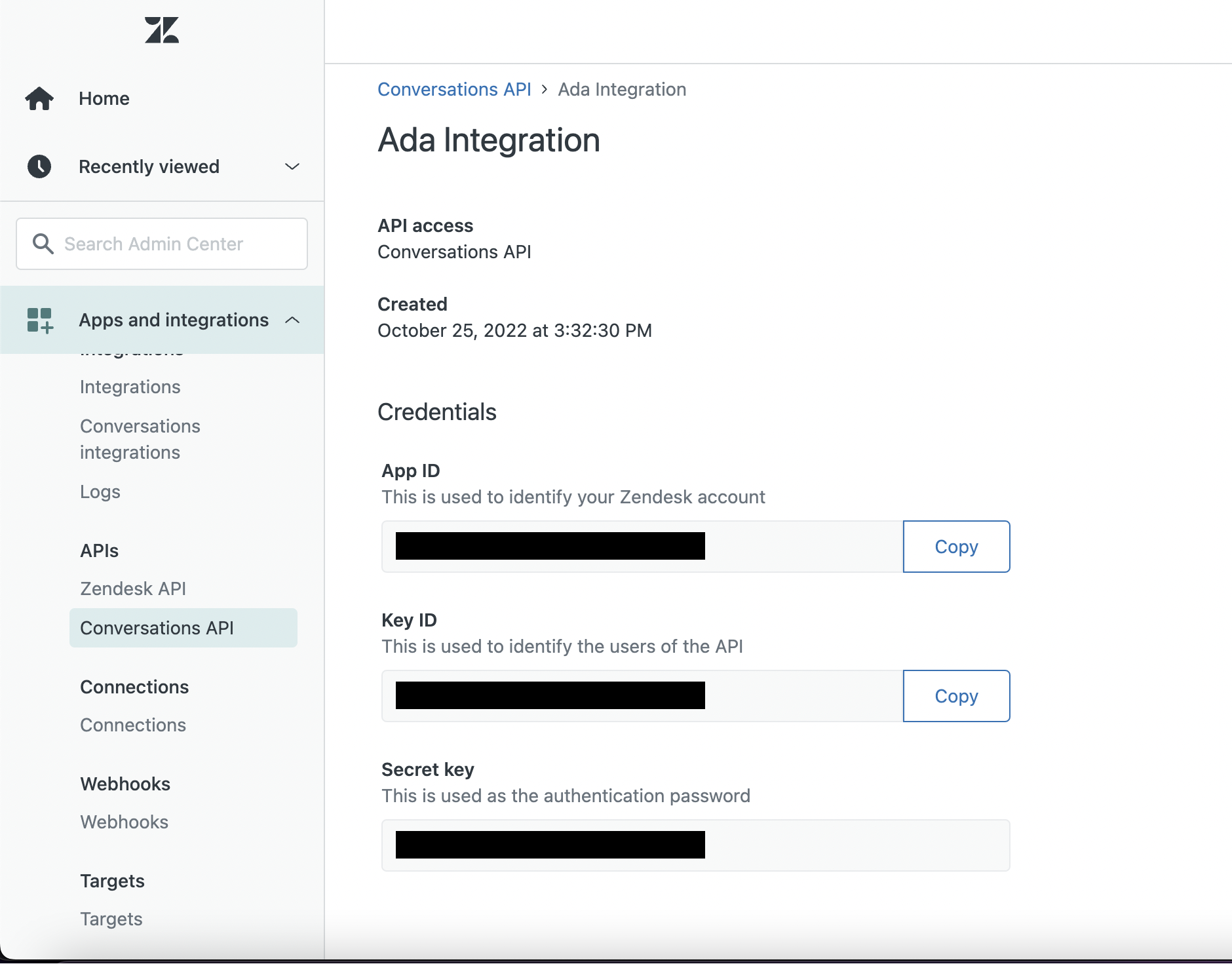Select Conversations API in the sidebar

[157, 627]
